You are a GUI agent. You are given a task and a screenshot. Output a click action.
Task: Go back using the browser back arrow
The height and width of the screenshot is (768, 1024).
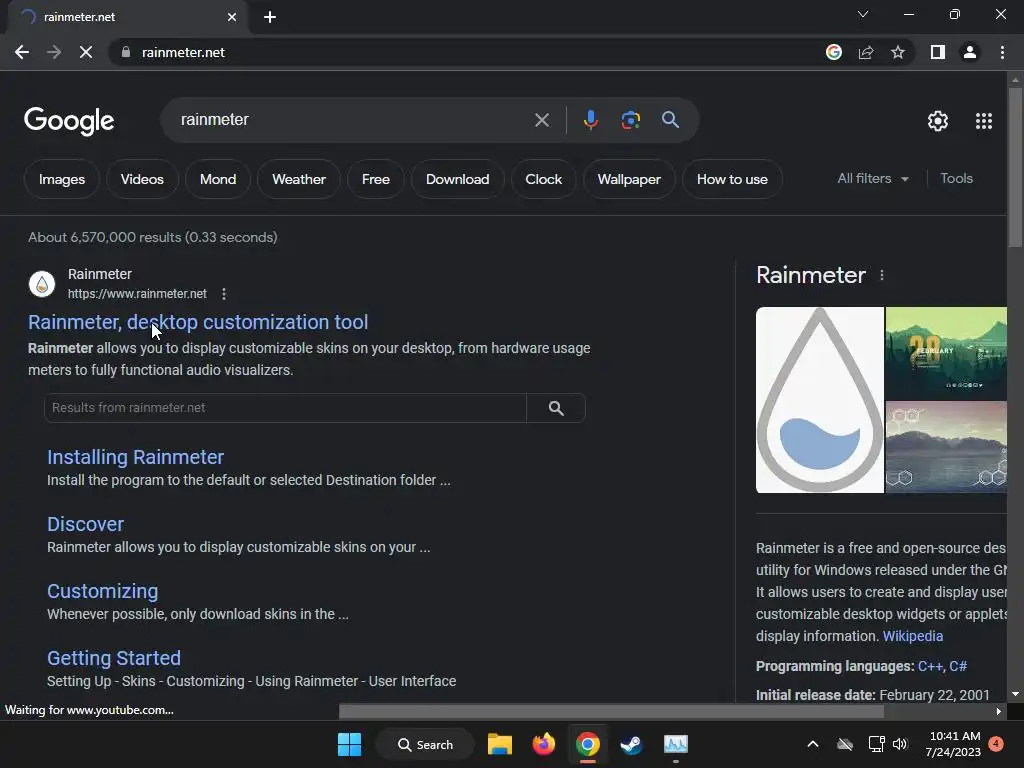pos(22,52)
